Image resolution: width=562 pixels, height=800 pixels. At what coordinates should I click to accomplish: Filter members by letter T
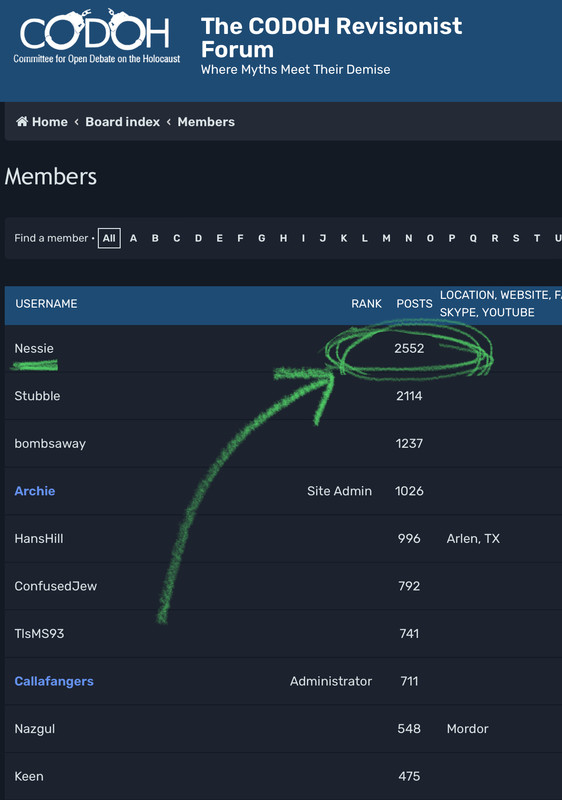(537, 238)
